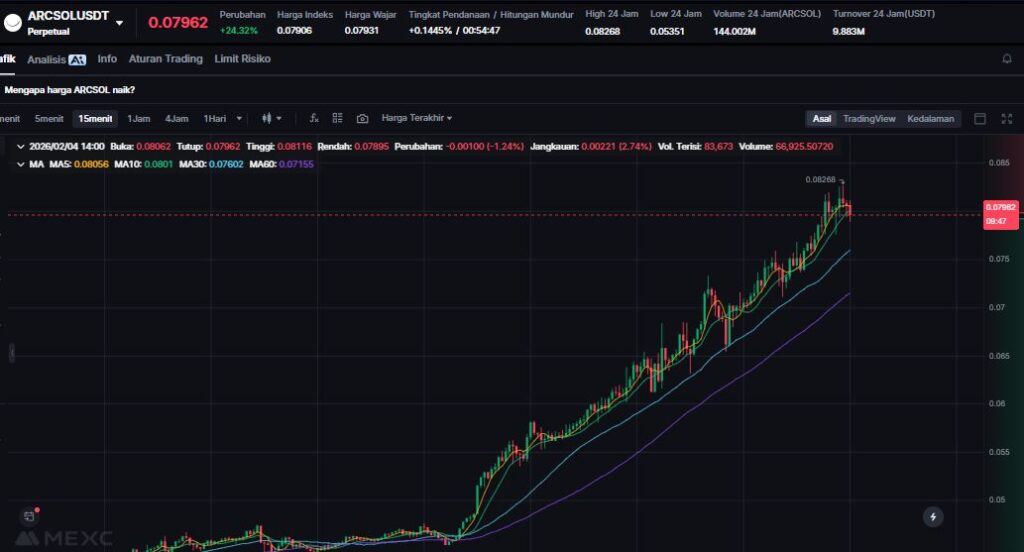Image resolution: width=1024 pixels, height=552 pixels.
Task: Expand the Harga Terakhir dropdown
Action: [x=417, y=118]
